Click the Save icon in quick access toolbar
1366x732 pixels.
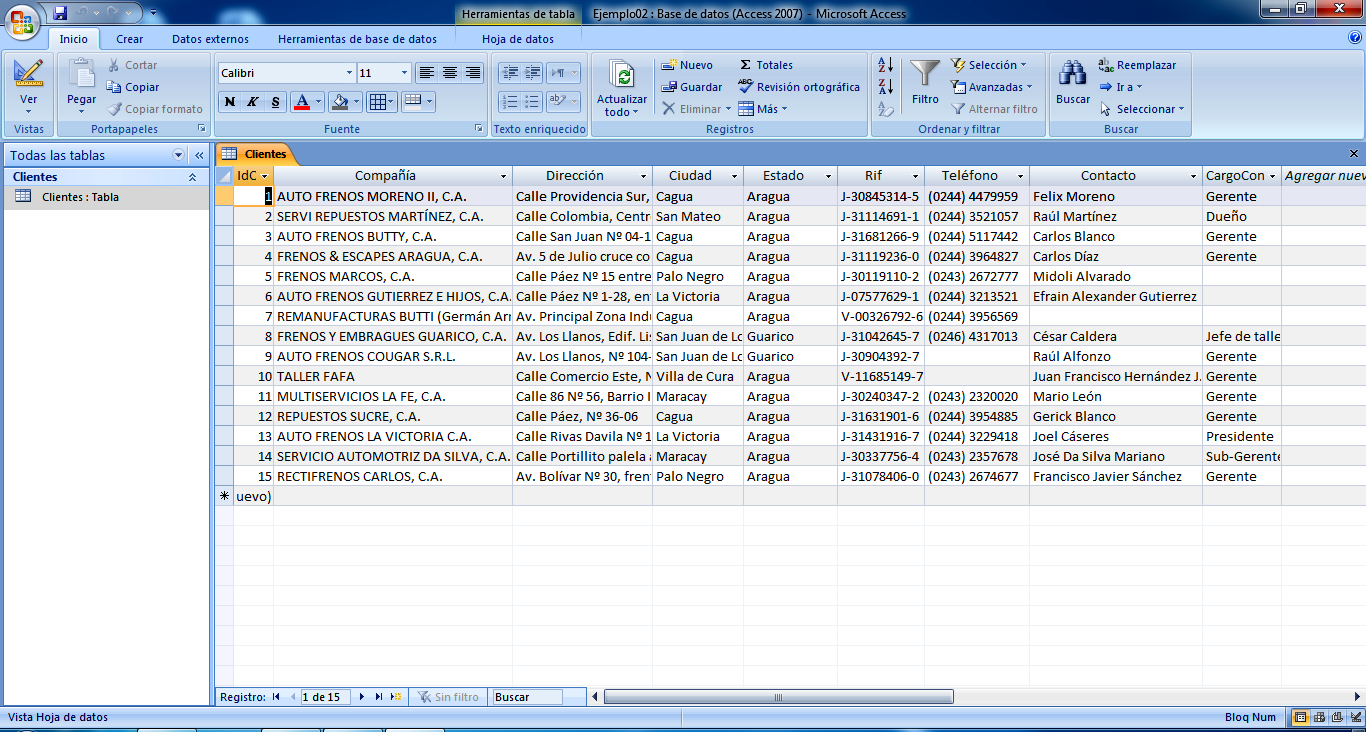(60, 13)
